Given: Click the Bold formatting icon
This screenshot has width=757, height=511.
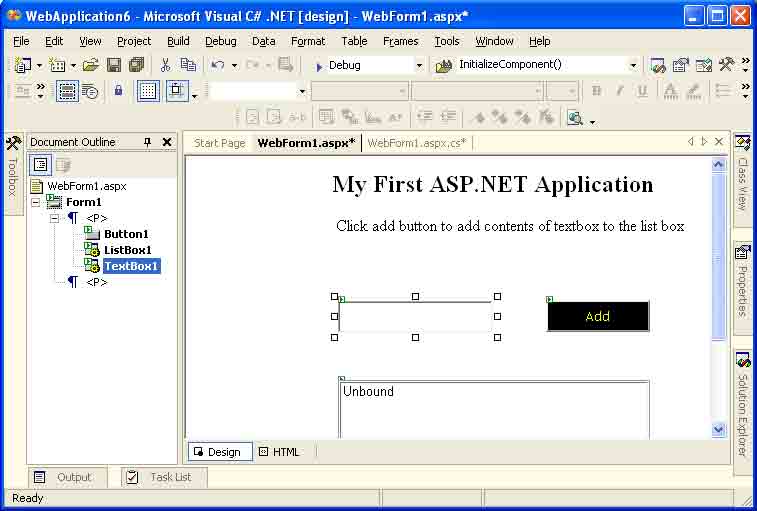Looking at the screenshot, I should point(597,91).
